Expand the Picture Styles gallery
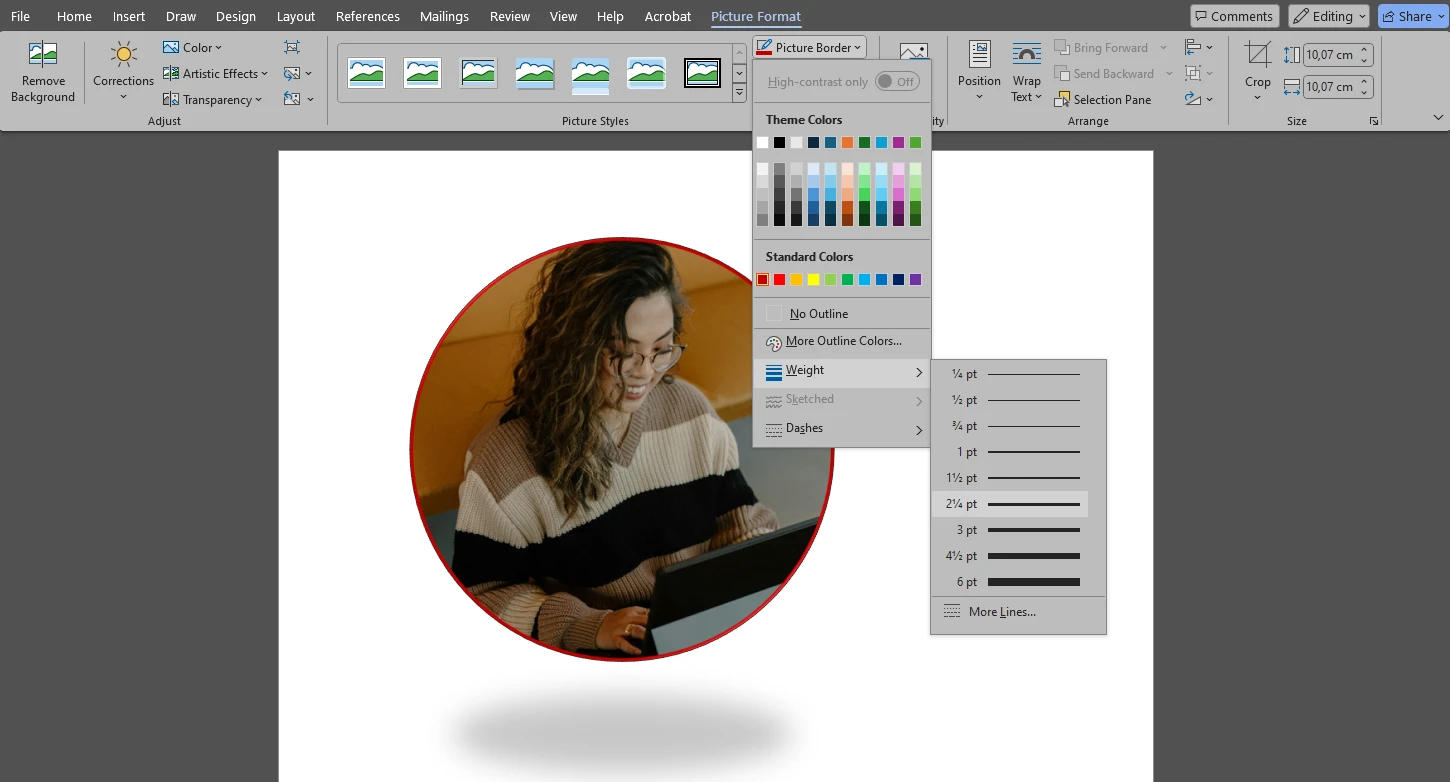1450x782 pixels. click(x=739, y=93)
